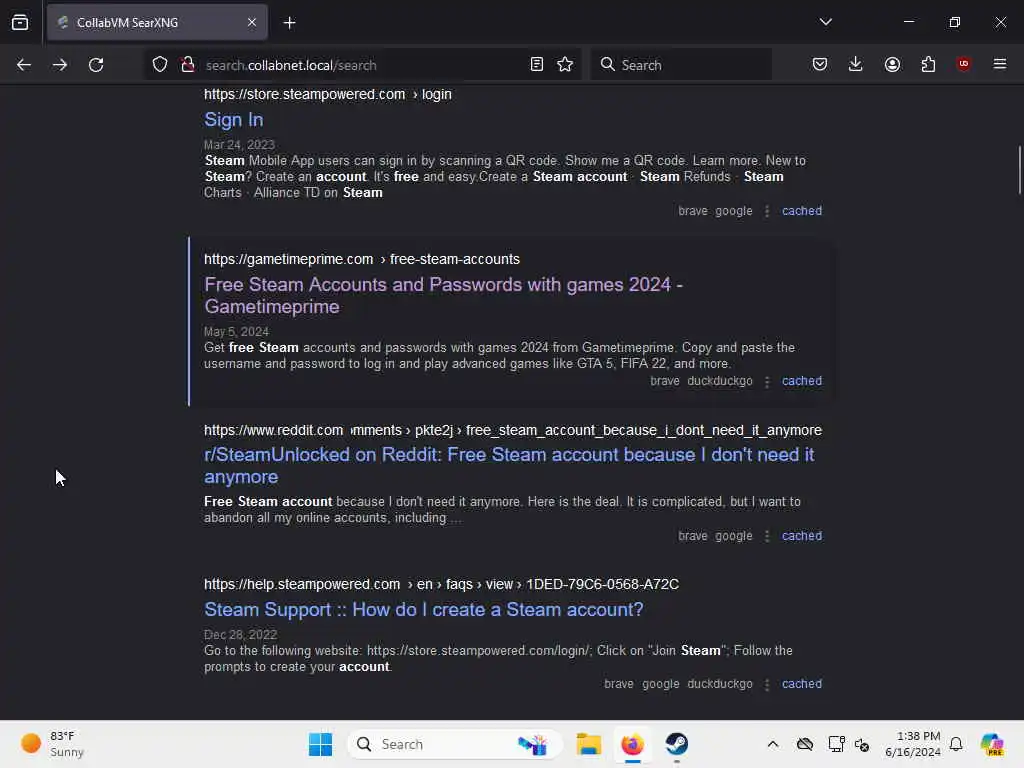Reload the current page
Screen dimensions: 1024x768
[x=96, y=65]
